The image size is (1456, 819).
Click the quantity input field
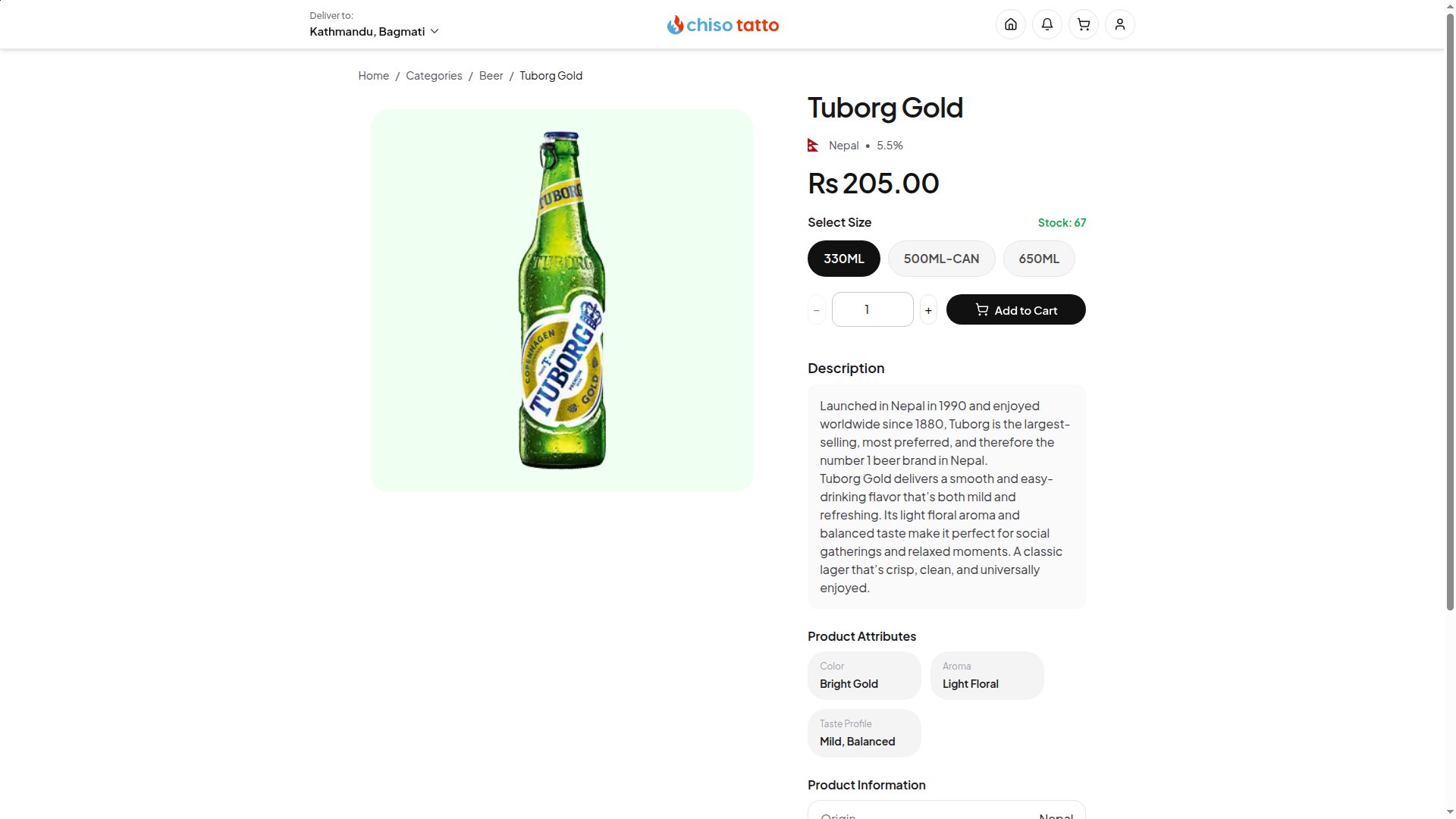[872, 309]
